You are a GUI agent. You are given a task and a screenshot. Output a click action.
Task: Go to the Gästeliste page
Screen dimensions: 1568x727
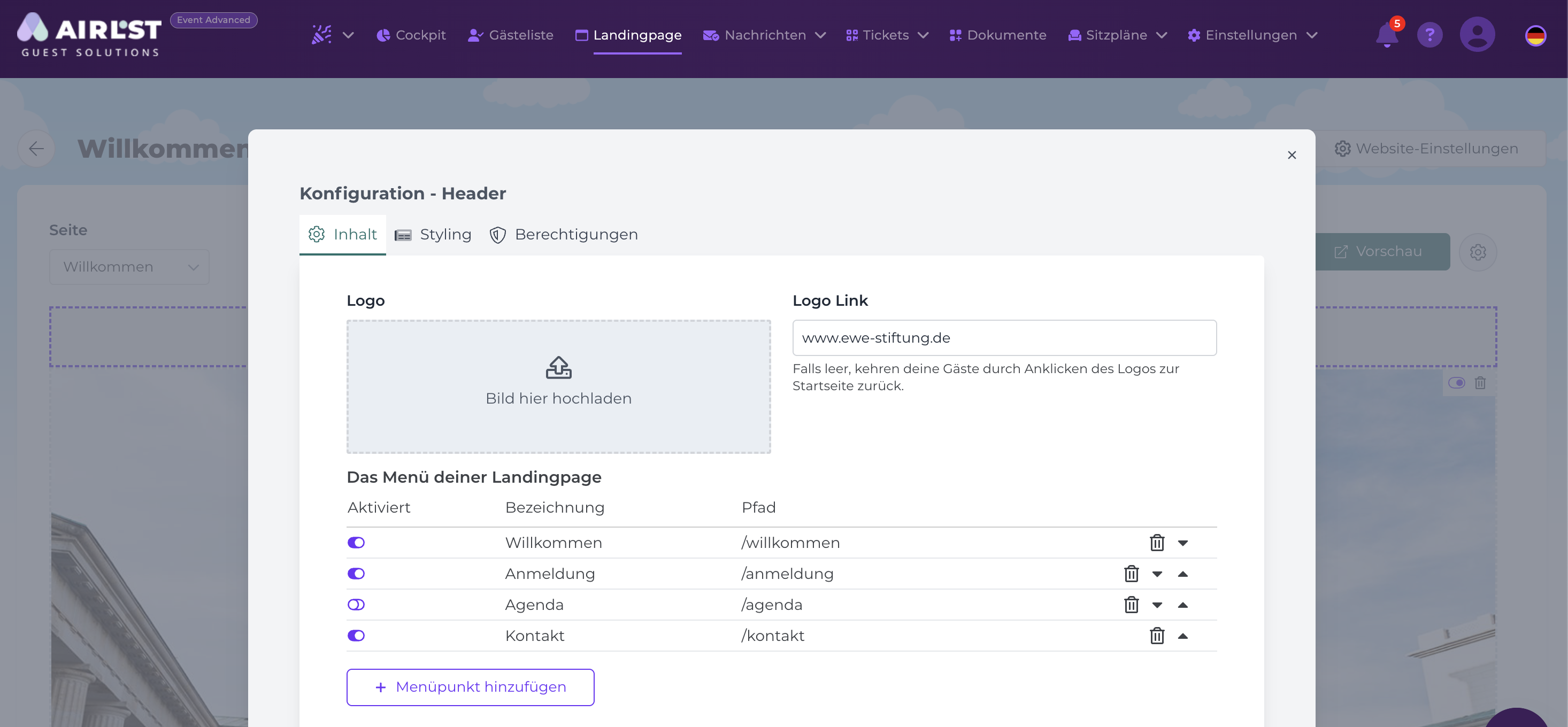pyautogui.click(x=510, y=35)
